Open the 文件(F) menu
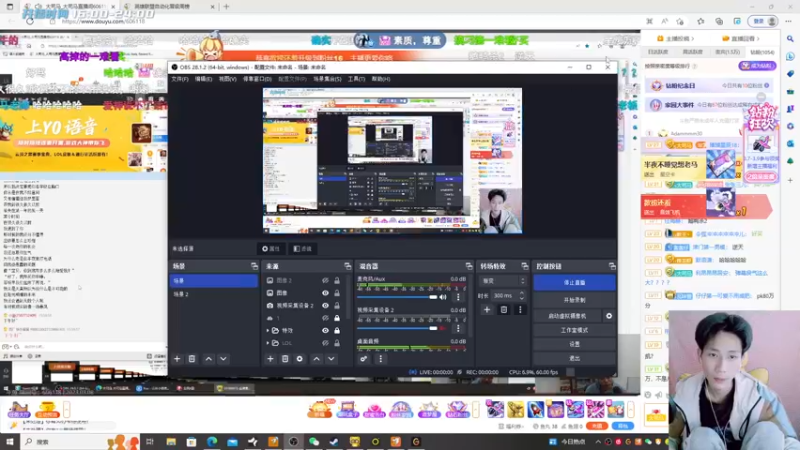Image resolution: width=800 pixels, height=450 pixels. click(180, 79)
